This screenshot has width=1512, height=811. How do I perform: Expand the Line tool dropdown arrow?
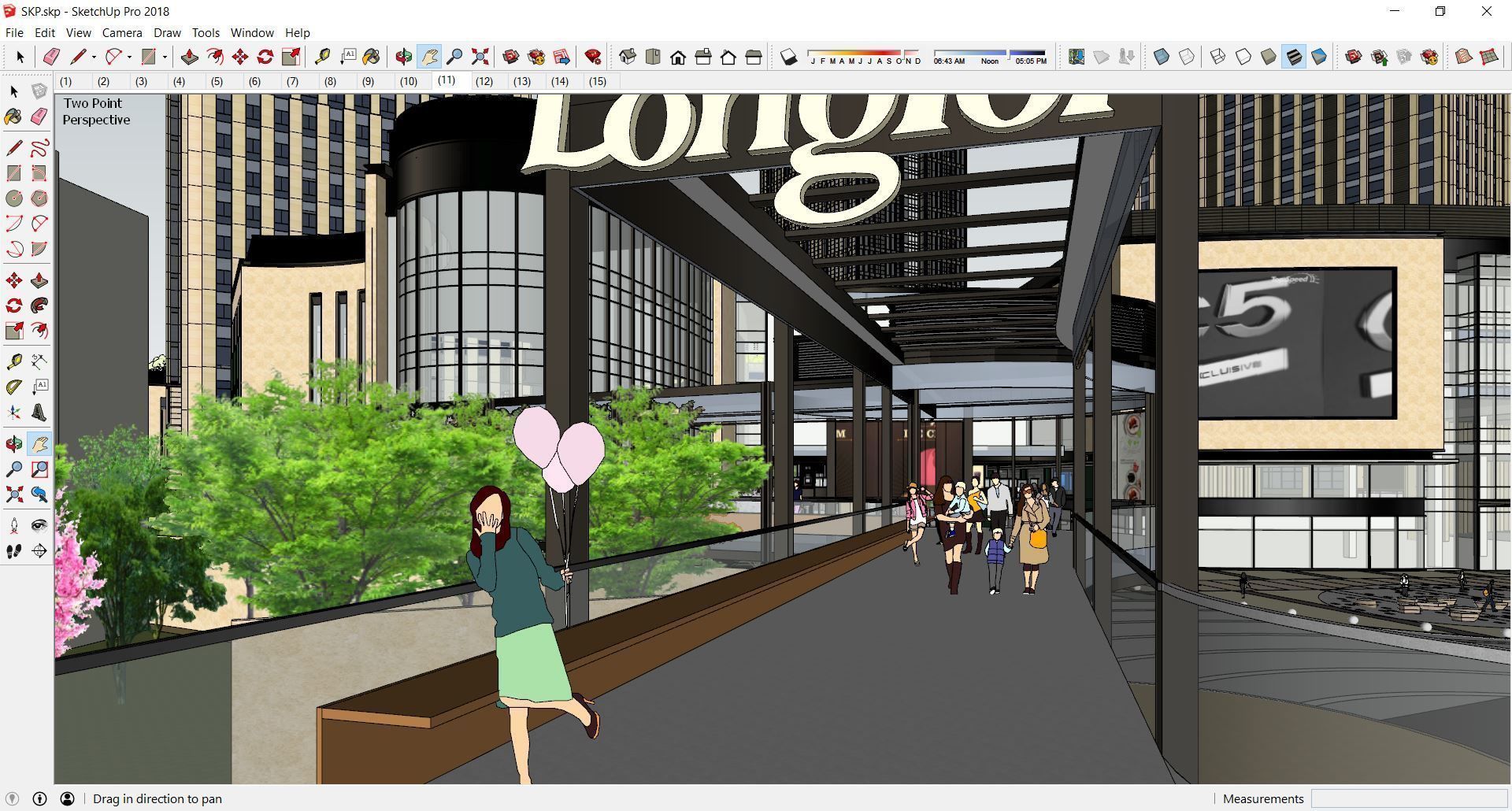pyautogui.click(x=94, y=57)
